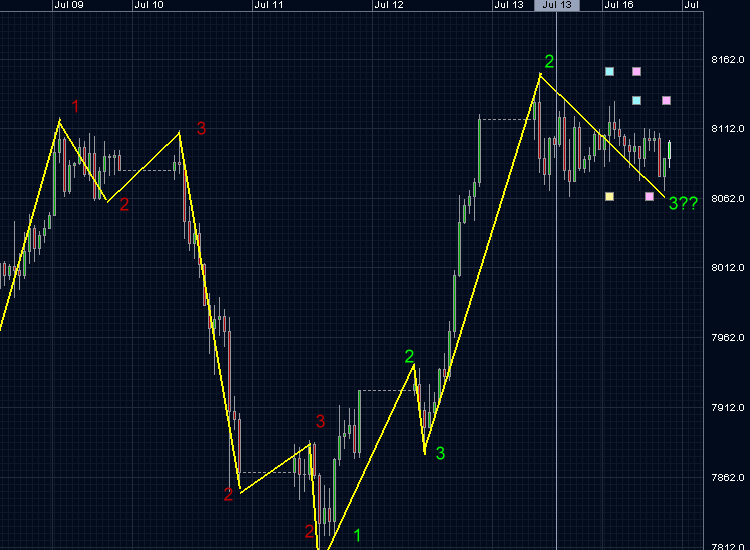Select the 8012.0 price axis label
750x550 pixels.
(728, 268)
